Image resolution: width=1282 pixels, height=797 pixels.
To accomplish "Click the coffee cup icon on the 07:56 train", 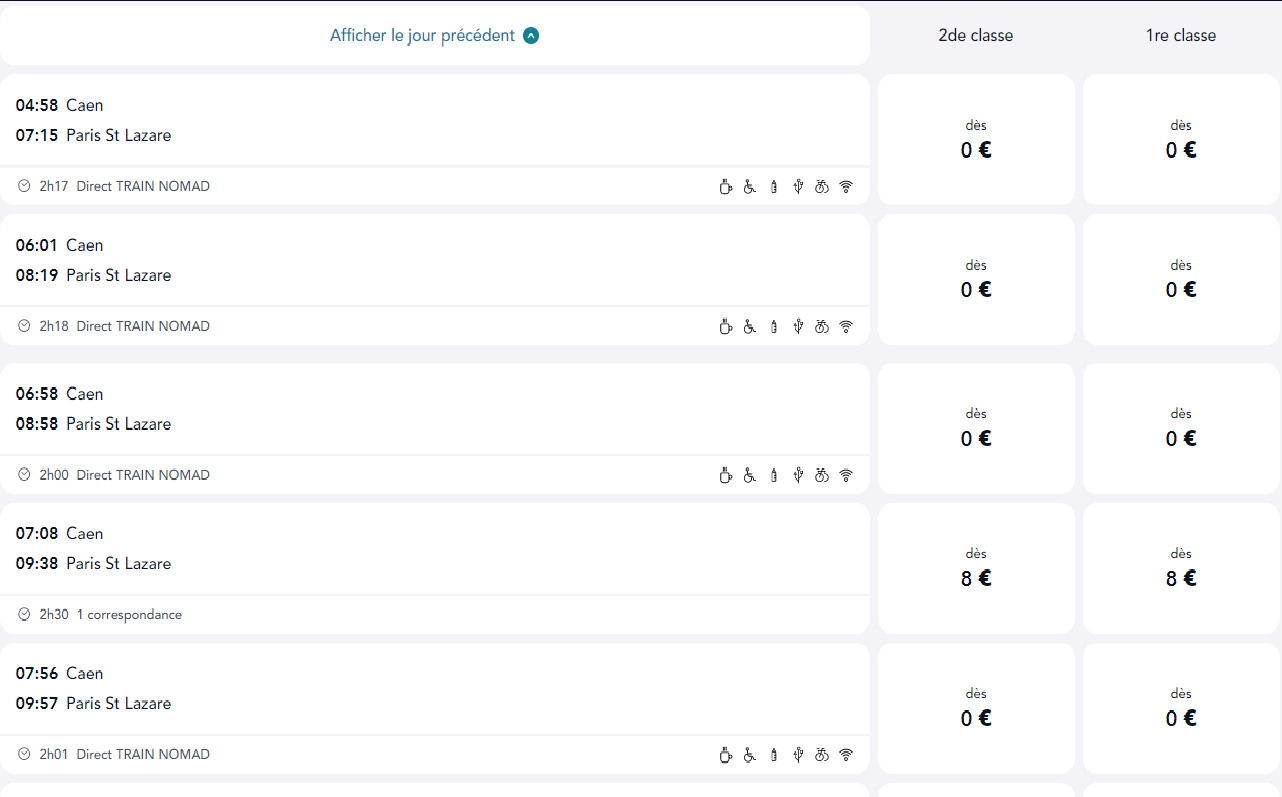I will tap(726, 755).
